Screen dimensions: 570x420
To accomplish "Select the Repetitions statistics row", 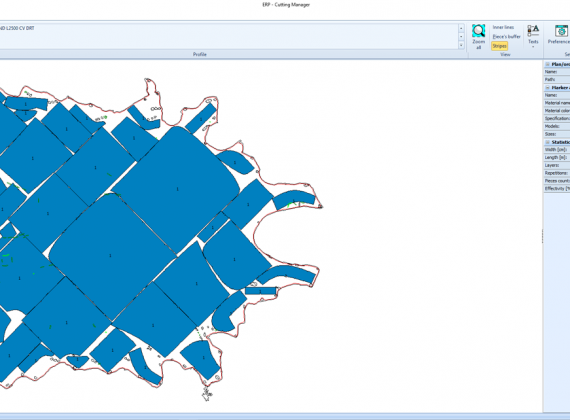I will coord(557,173).
